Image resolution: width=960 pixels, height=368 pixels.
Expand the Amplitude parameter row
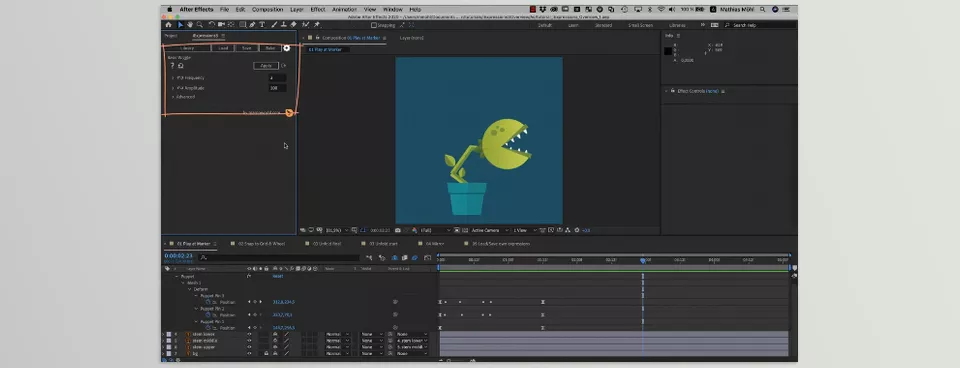pos(173,88)
